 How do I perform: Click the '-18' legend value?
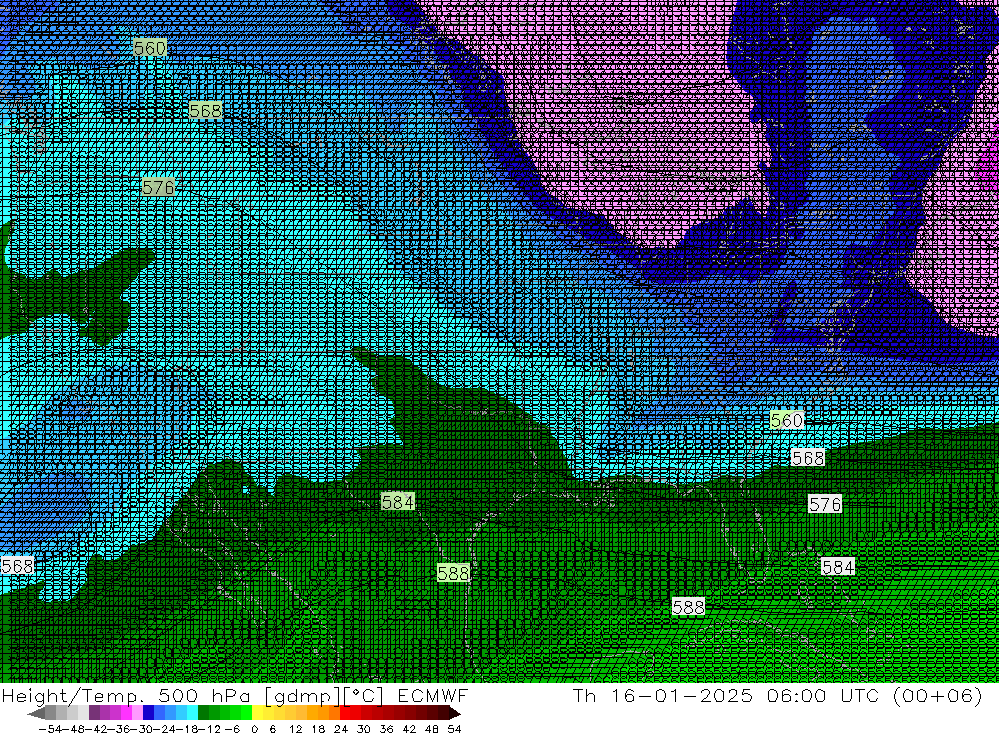click(189, 729)
